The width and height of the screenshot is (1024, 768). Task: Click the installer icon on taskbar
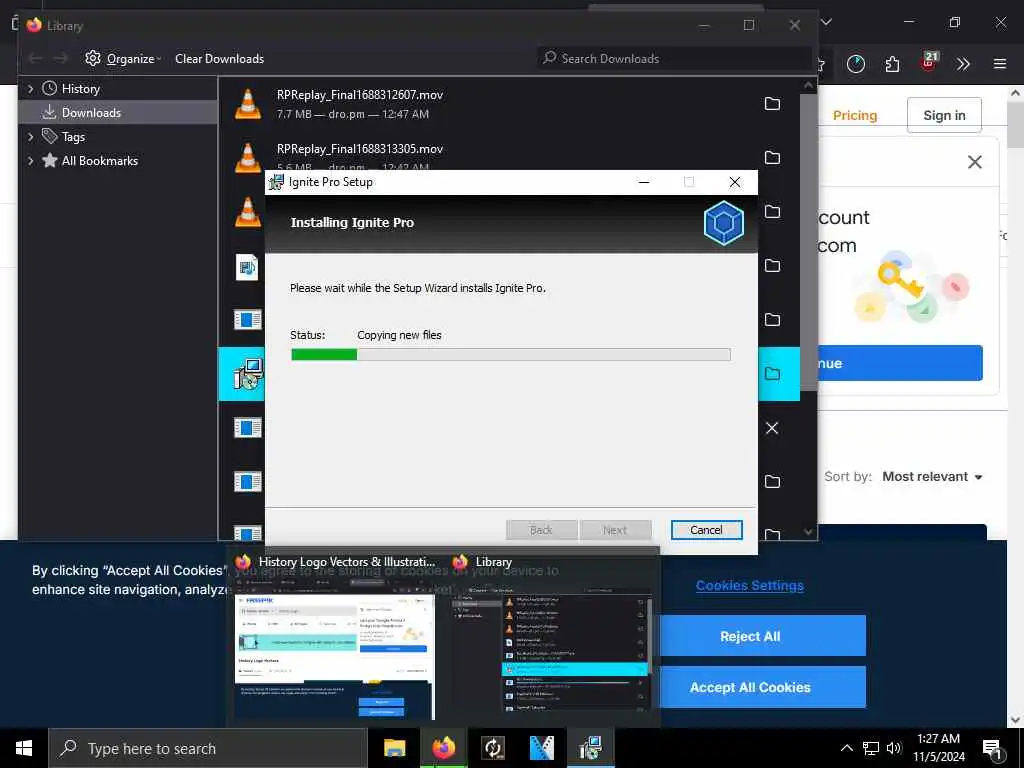click(x=590, y=748)
